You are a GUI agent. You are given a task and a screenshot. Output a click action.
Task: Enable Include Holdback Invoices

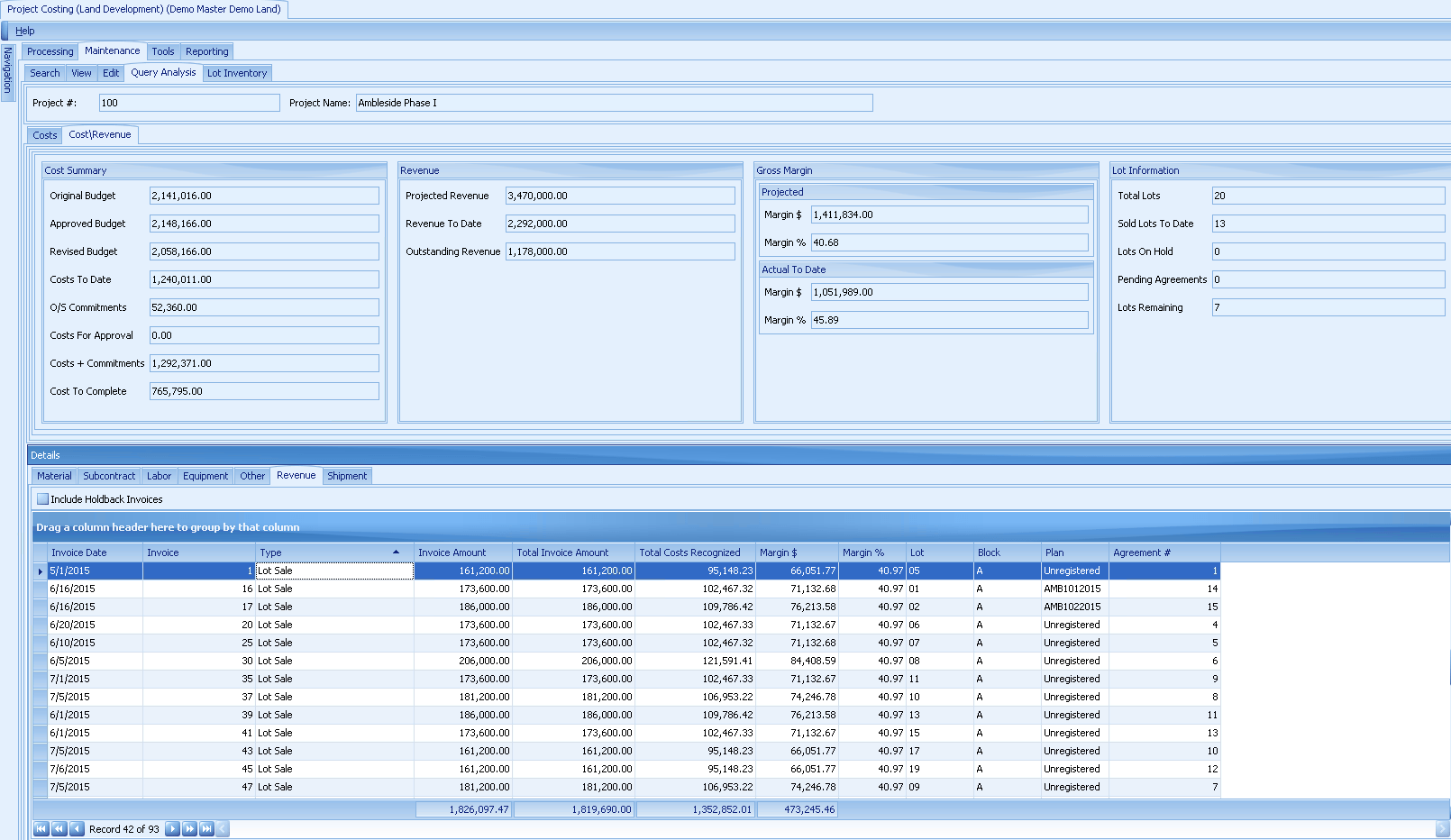click(42, 498)
